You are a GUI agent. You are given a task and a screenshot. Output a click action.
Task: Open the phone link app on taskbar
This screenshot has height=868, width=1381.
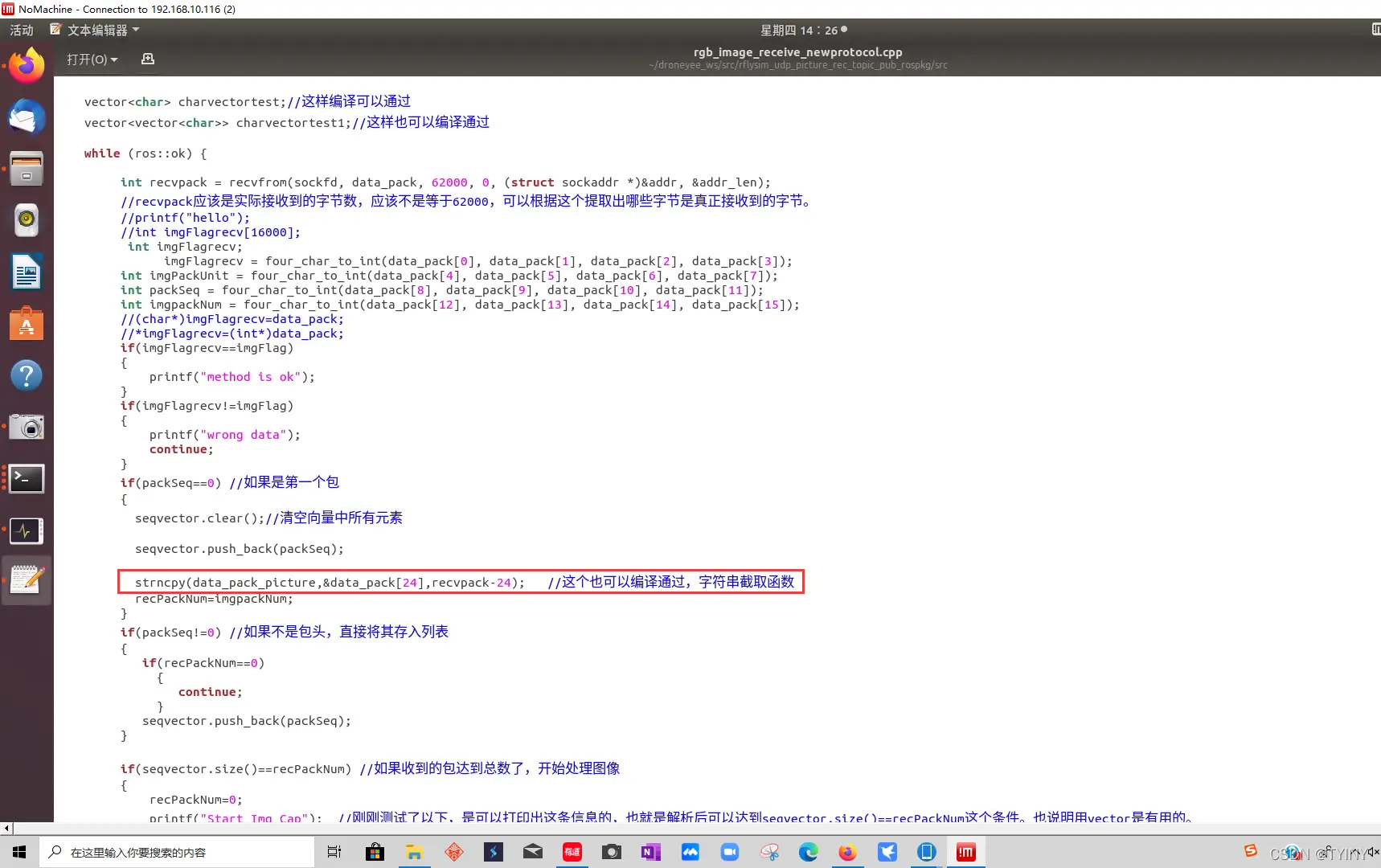click(x=927, y=852)
